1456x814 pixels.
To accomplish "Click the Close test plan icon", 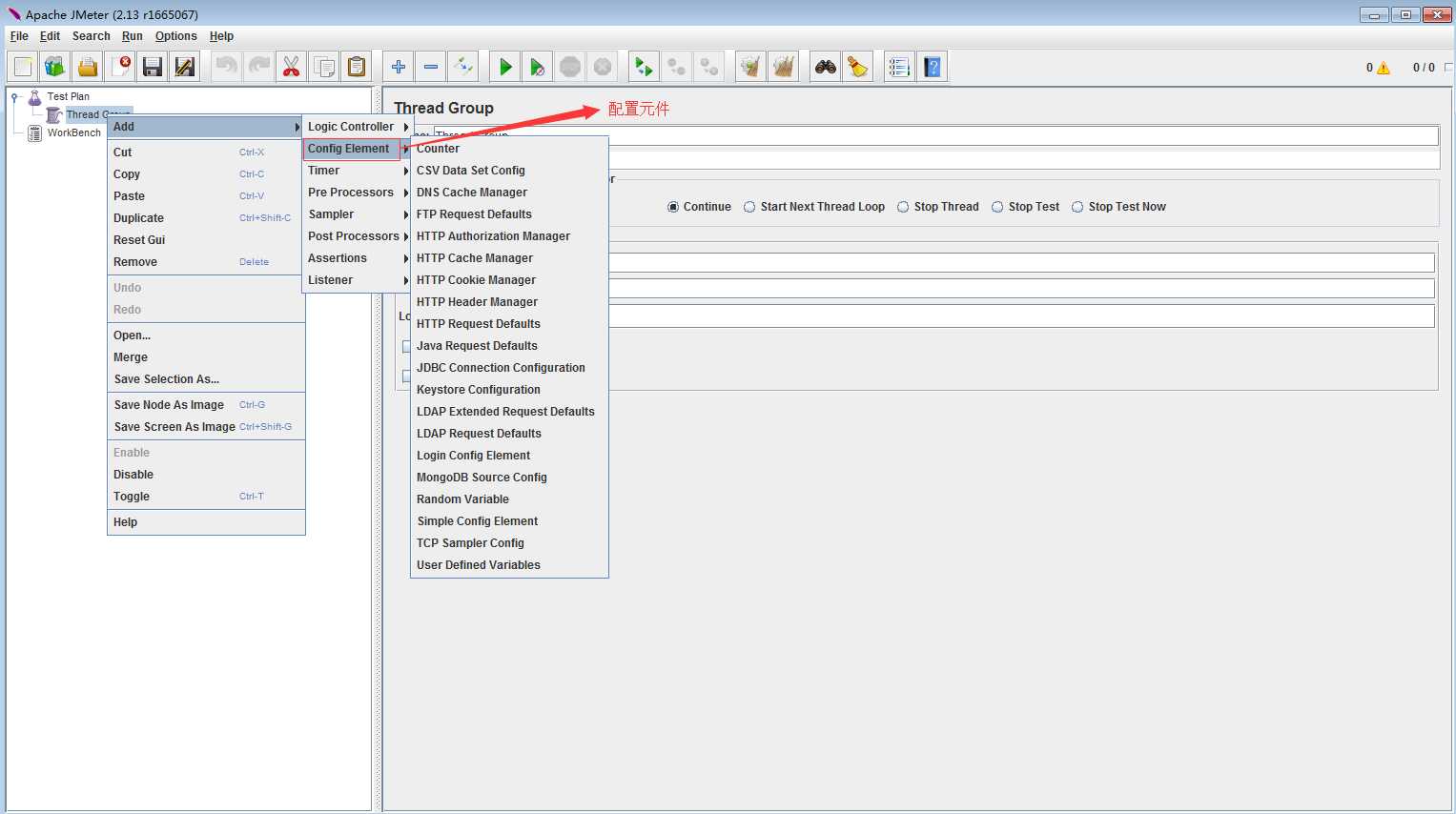I will 120,67.
